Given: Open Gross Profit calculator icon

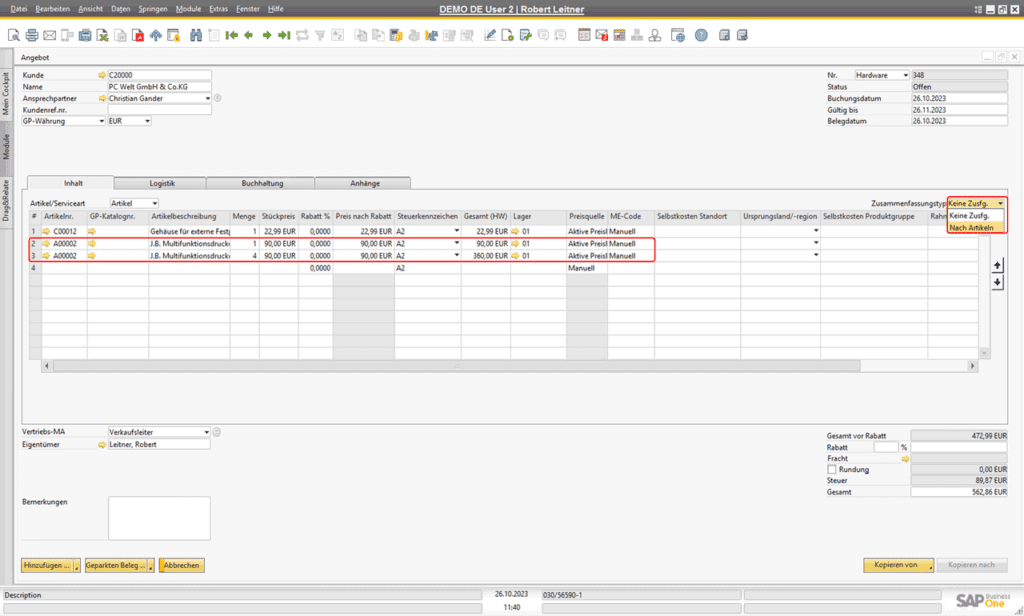Looking at the screenshot, I should point(396,35).
